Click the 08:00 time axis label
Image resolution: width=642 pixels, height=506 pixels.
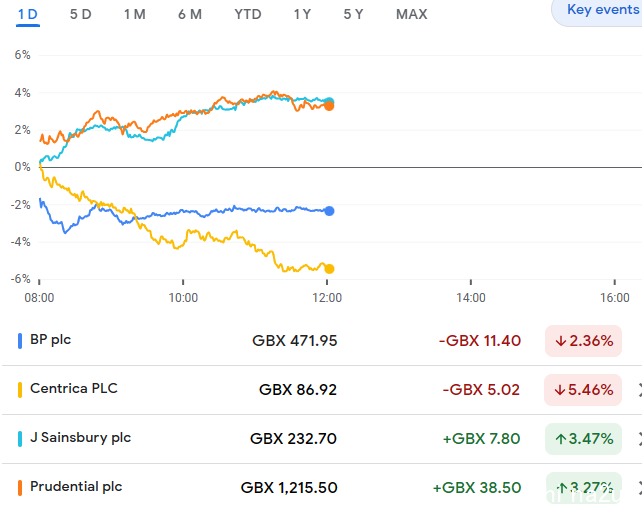39,298
